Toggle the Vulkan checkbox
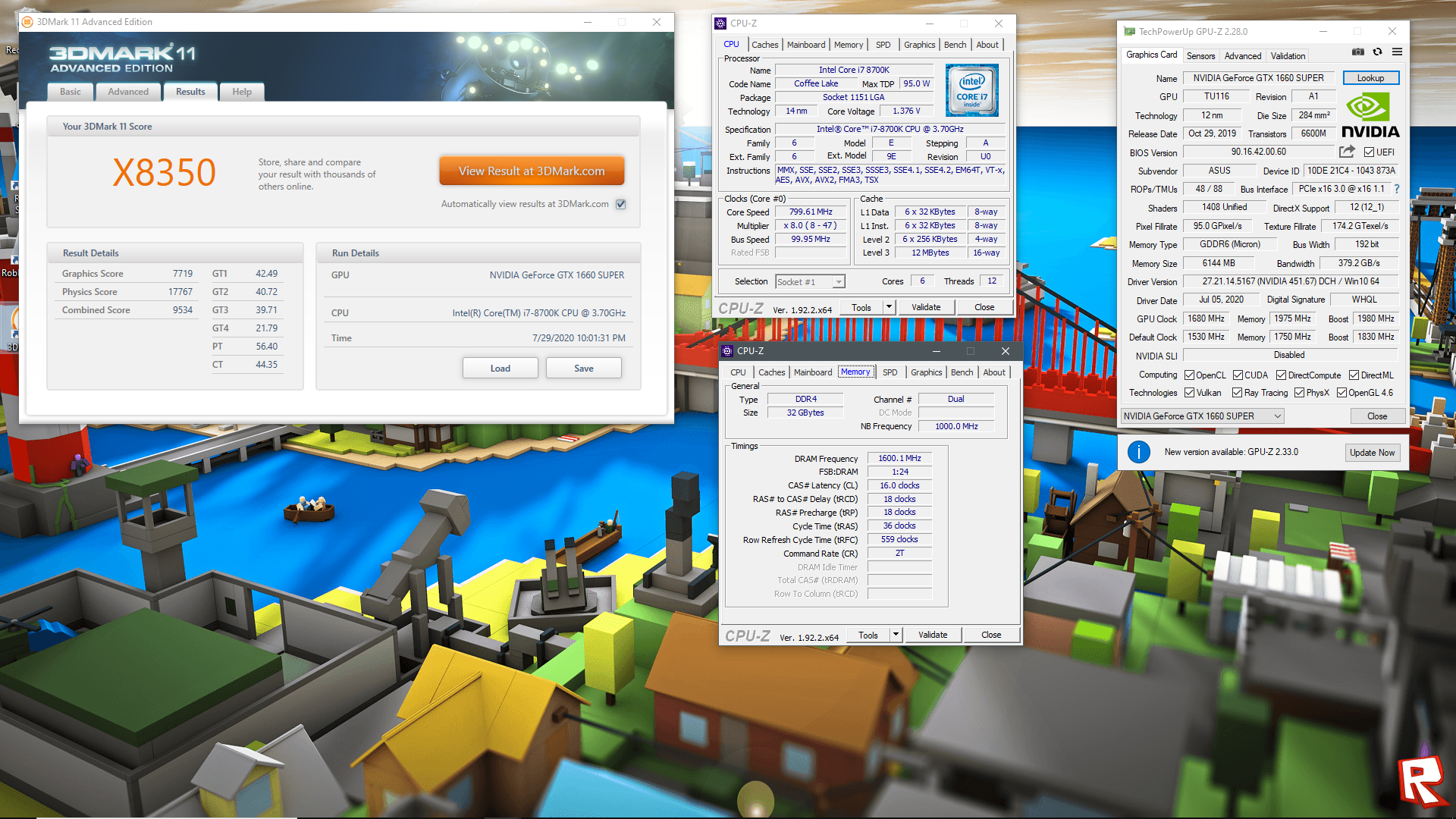 (1189, 393)
